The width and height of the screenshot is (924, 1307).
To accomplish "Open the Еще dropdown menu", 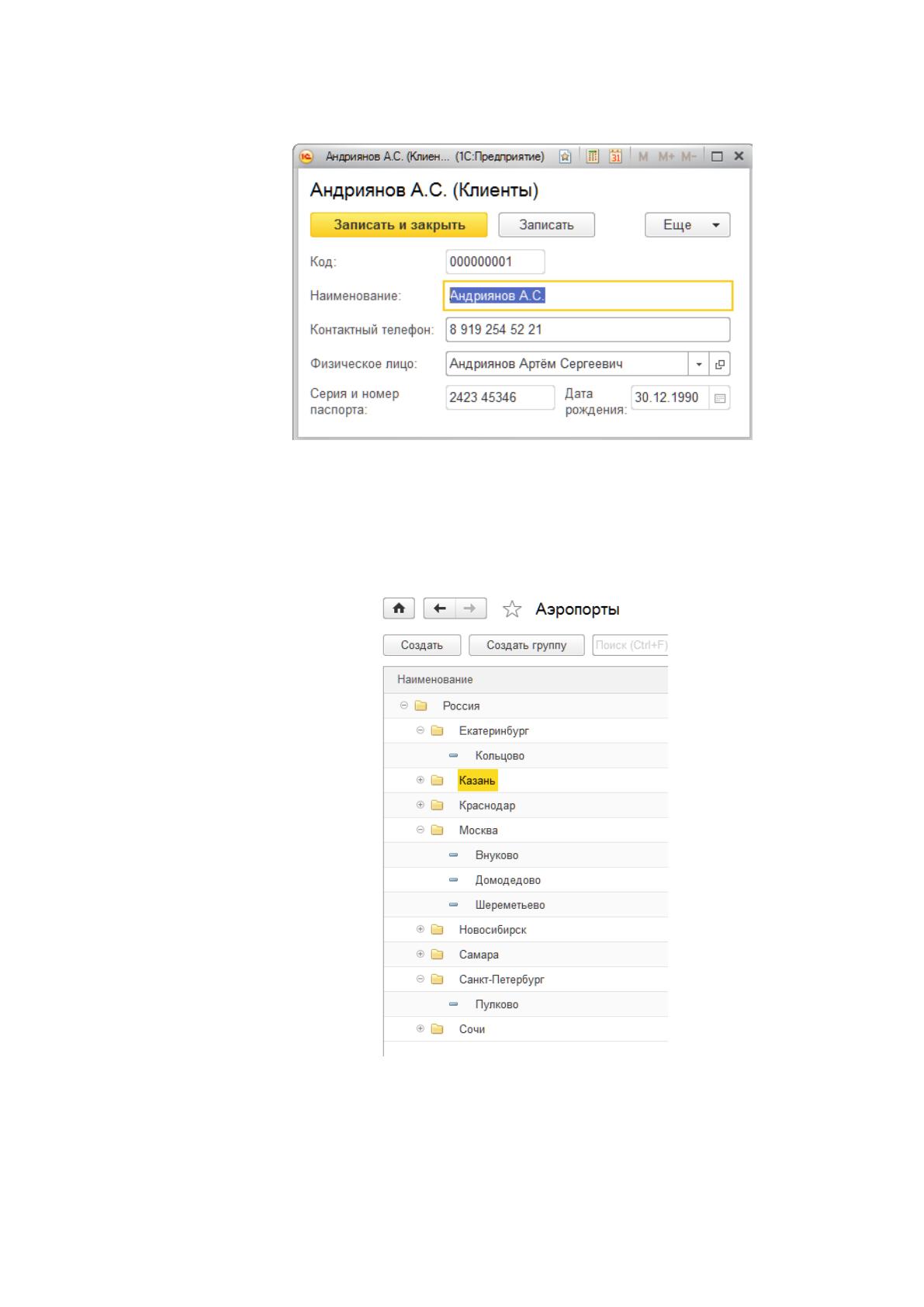I will click(687, 225).
